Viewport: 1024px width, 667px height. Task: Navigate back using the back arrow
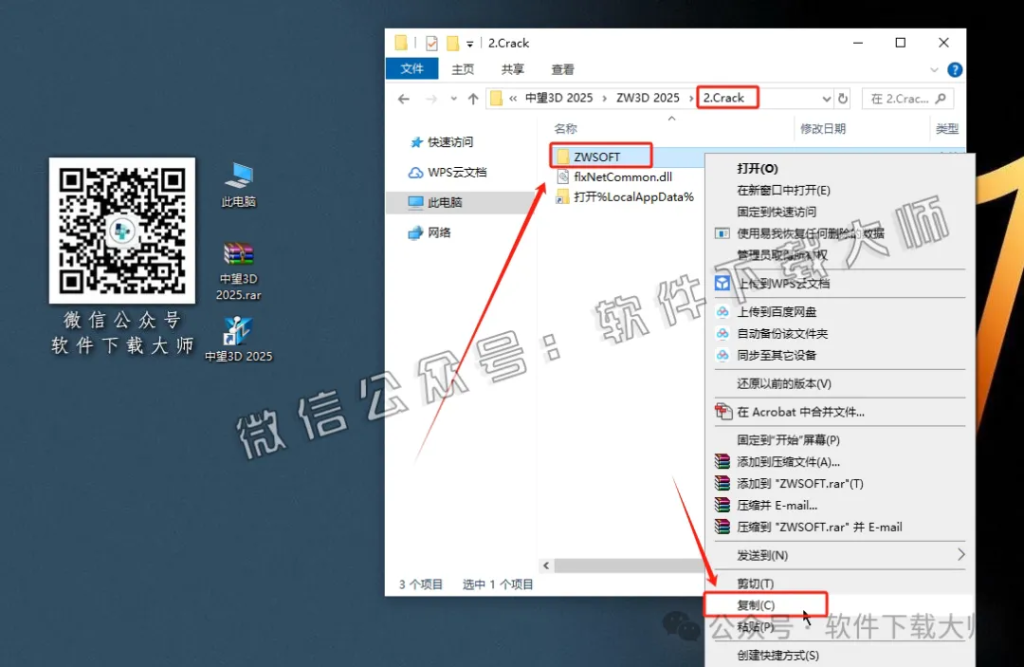404,98
